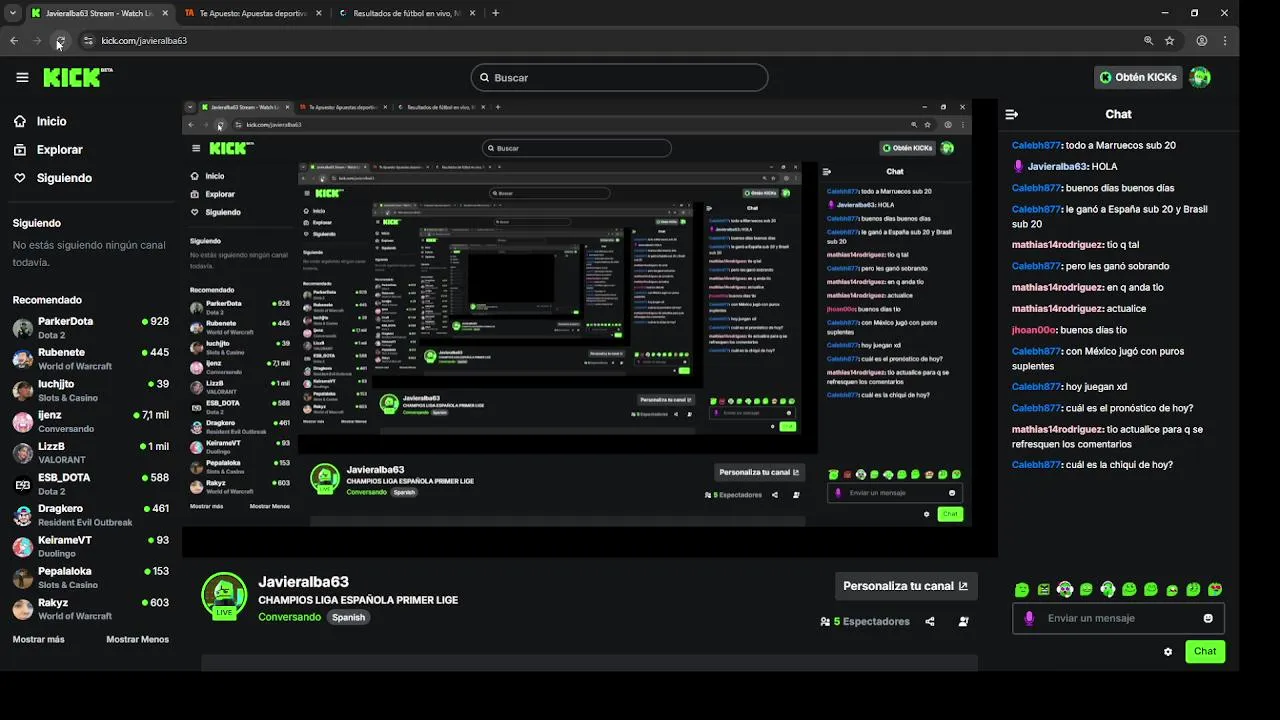1280x720 pixels.
Task: Select the last emote with red glasses
Action: pos(1215,590)
